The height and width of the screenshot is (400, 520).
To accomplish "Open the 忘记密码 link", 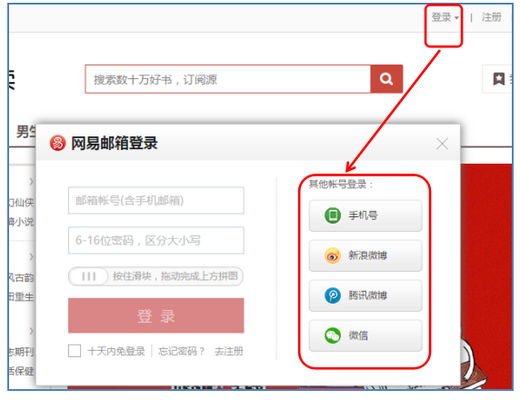I will 181,351.
